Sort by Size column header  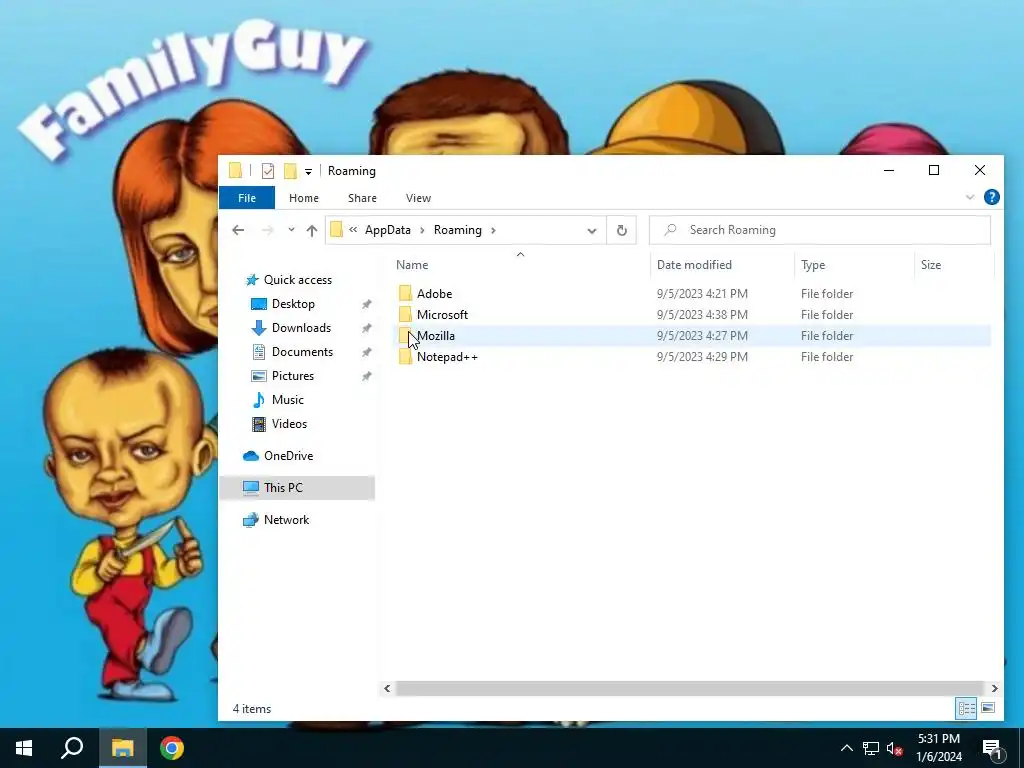[931, 264]
